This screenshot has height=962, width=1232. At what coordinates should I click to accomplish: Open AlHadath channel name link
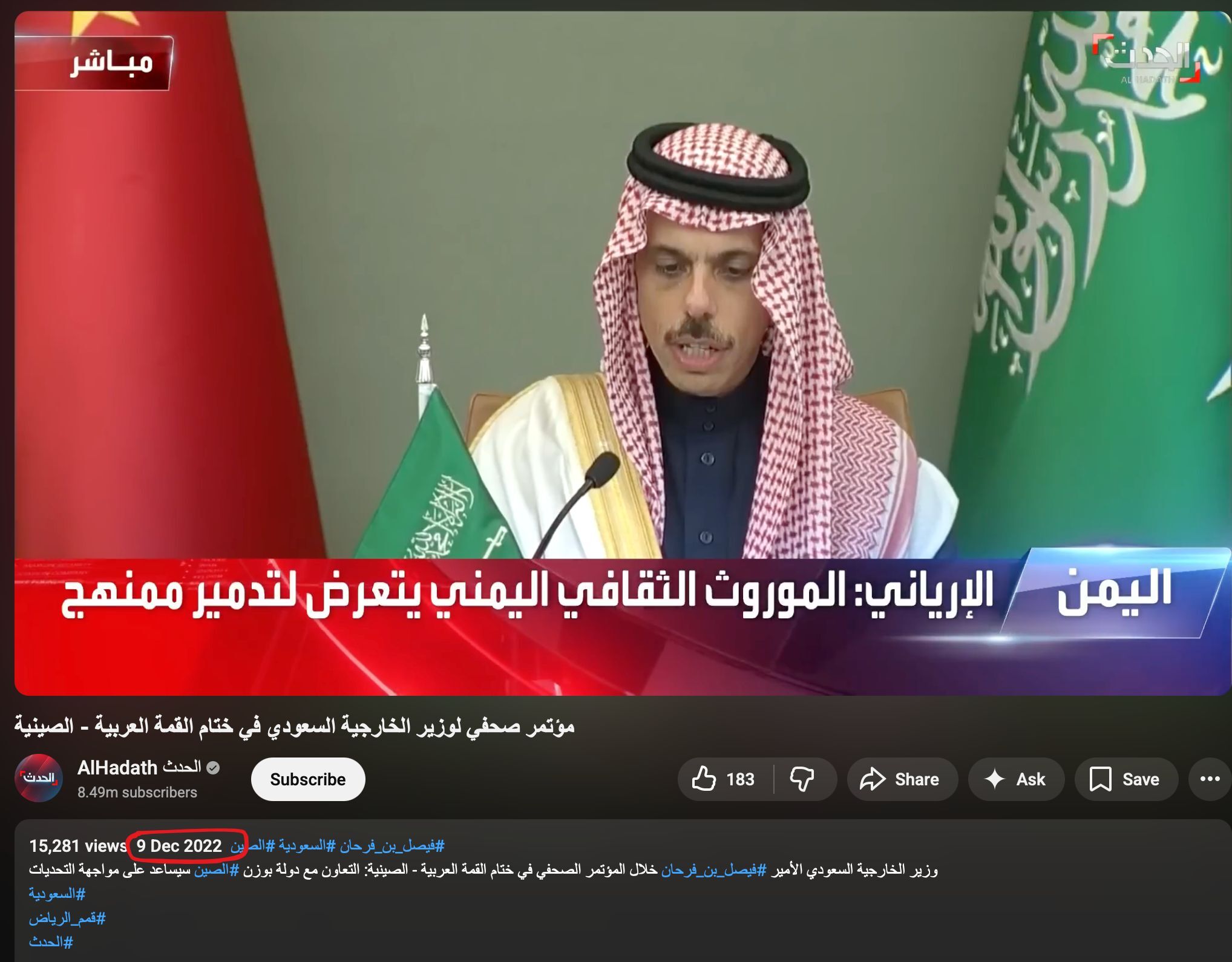(139, 768)
